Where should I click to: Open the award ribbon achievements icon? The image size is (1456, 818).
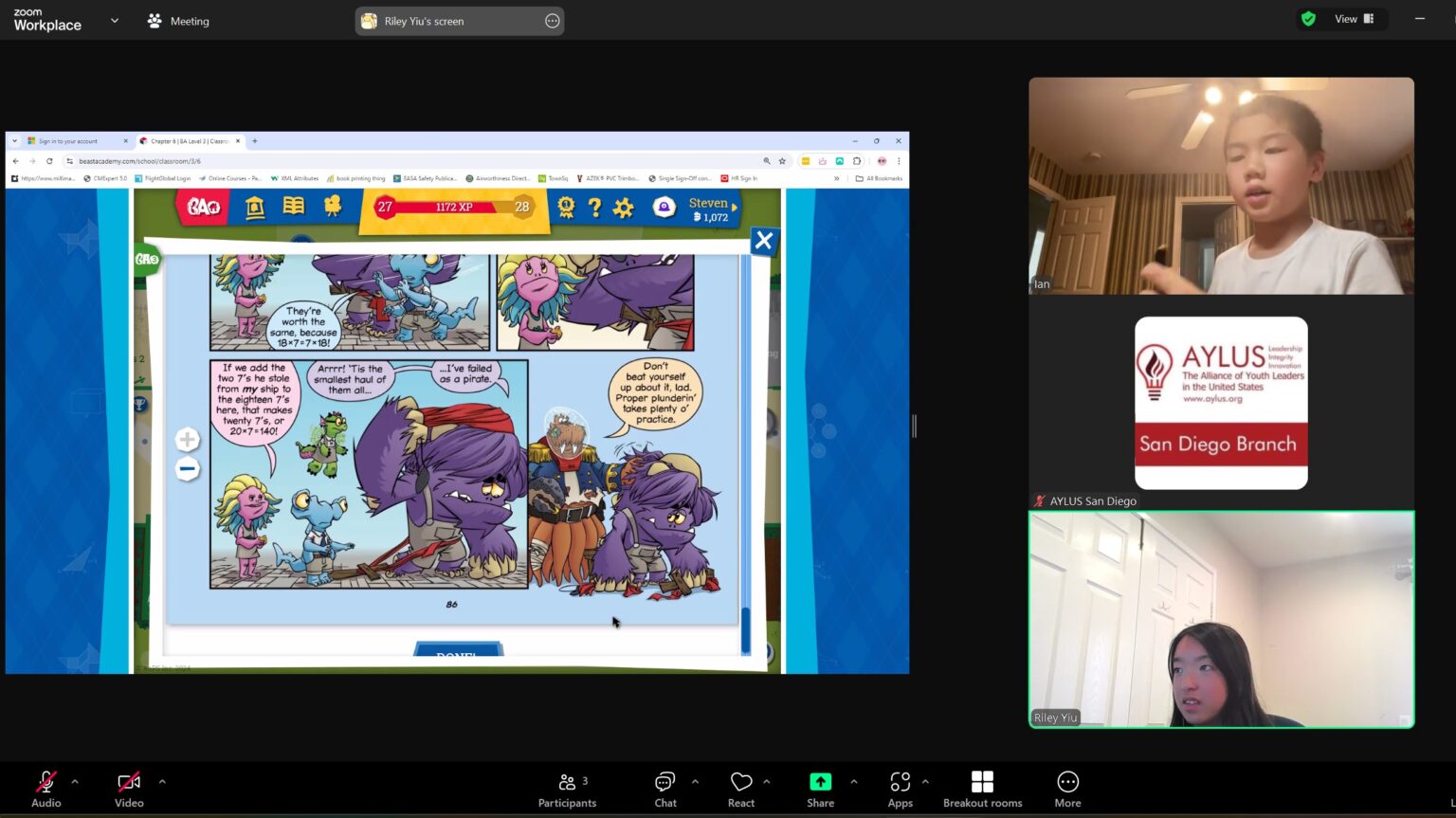(566, 207)
